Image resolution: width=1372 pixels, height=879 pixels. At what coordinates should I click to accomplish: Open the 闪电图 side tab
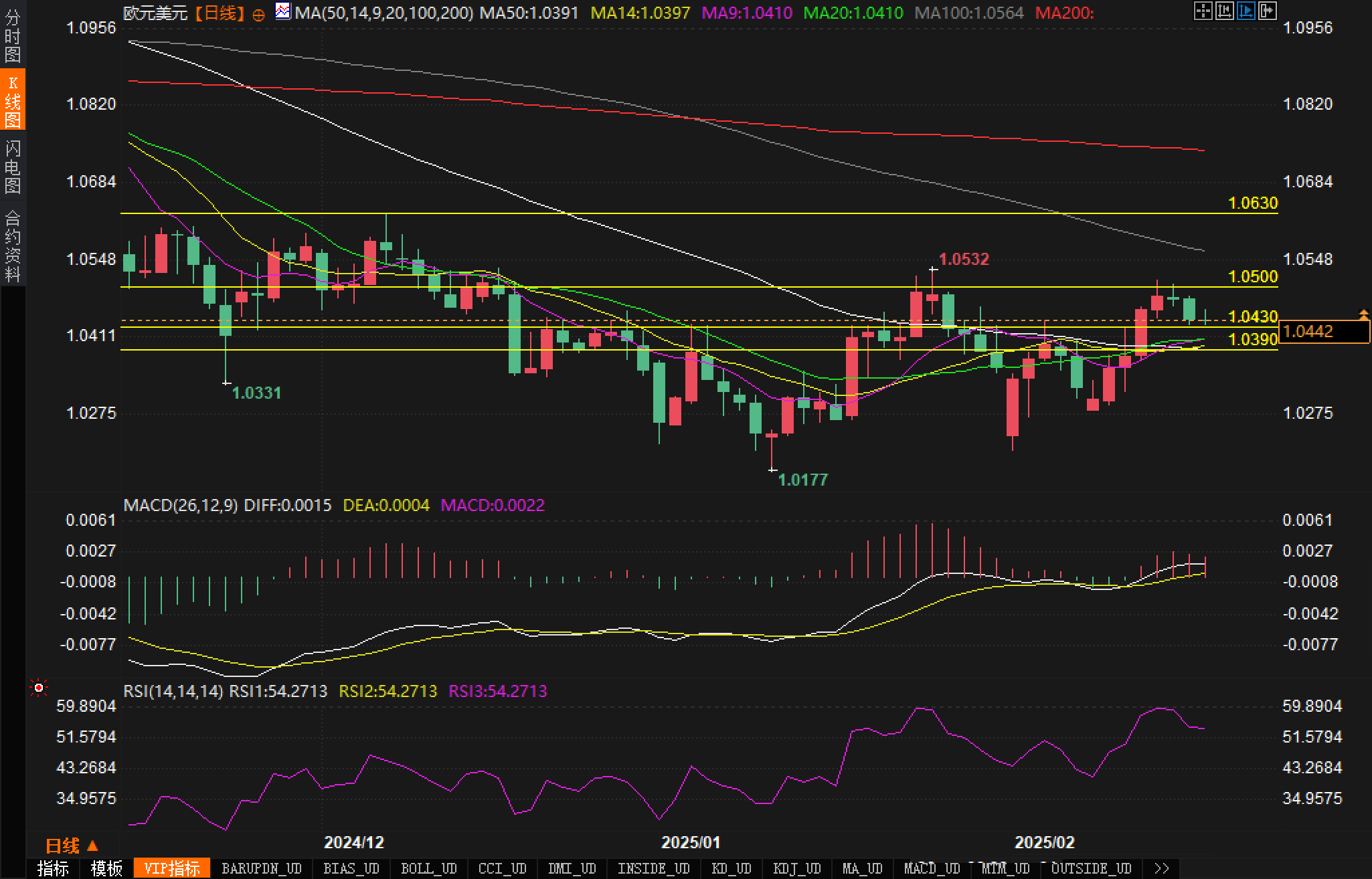tap(12, 166)
